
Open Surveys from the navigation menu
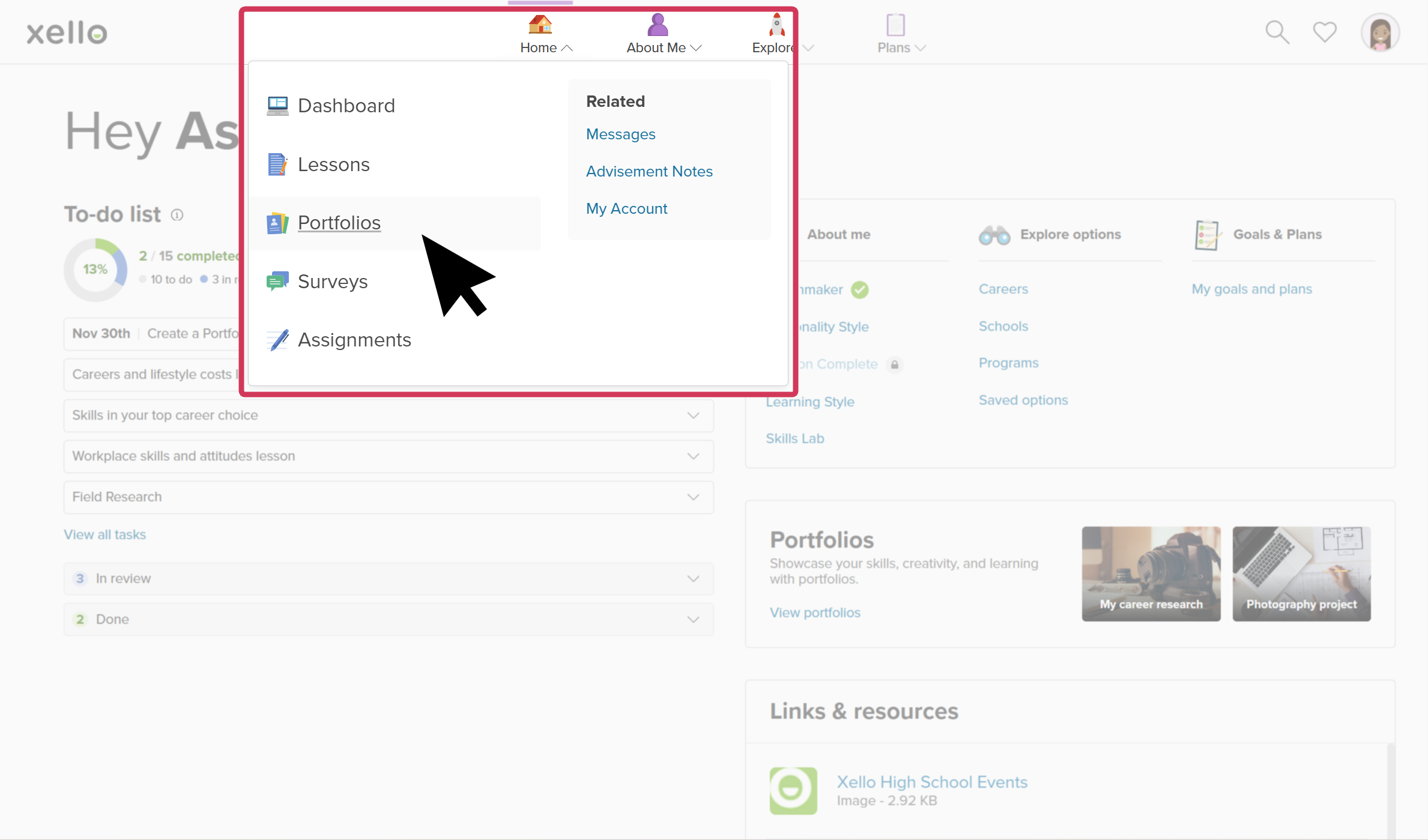[x=333, y=281]
